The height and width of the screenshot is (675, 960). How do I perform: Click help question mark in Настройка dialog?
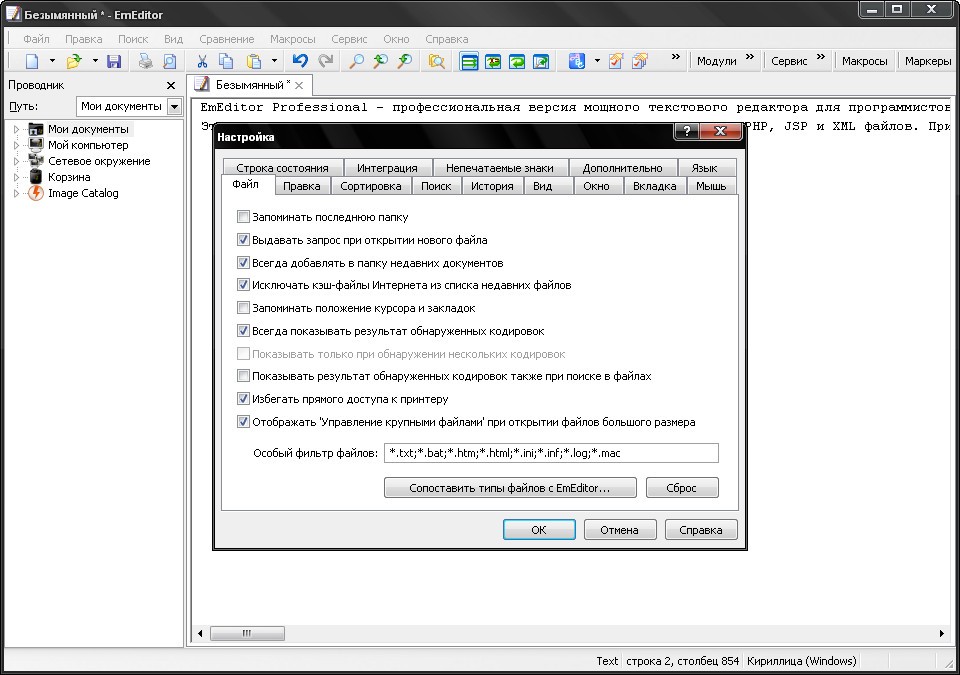687,130
